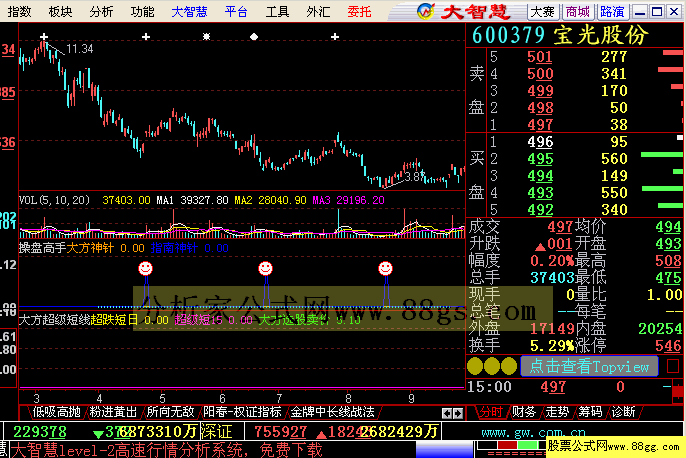Open the 委托 menu

pos(359,11)
